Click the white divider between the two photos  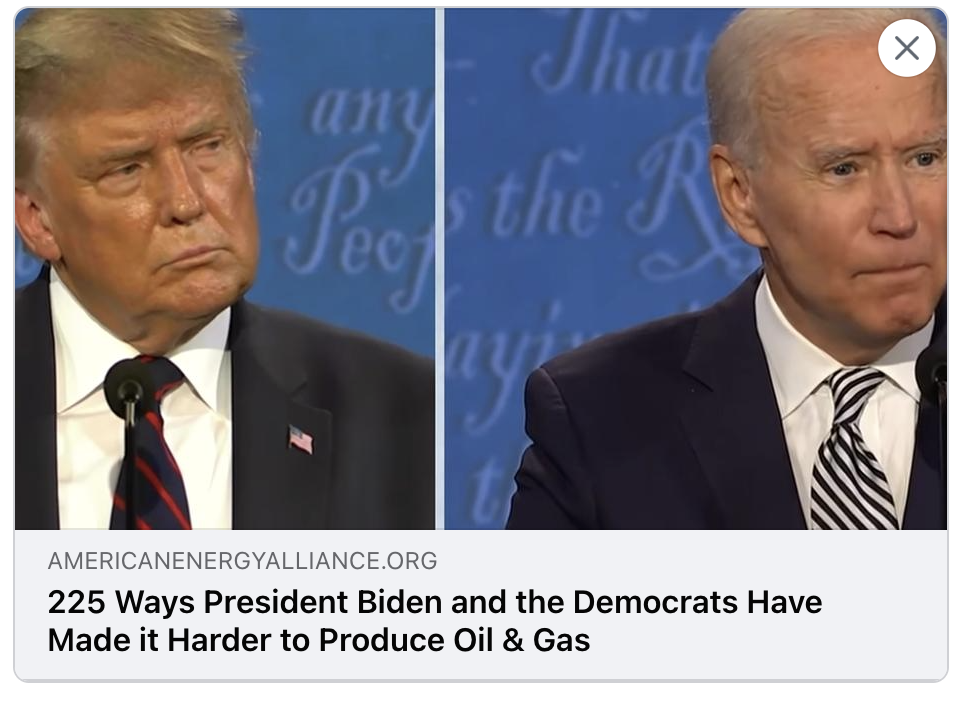(x=440, y=269)
